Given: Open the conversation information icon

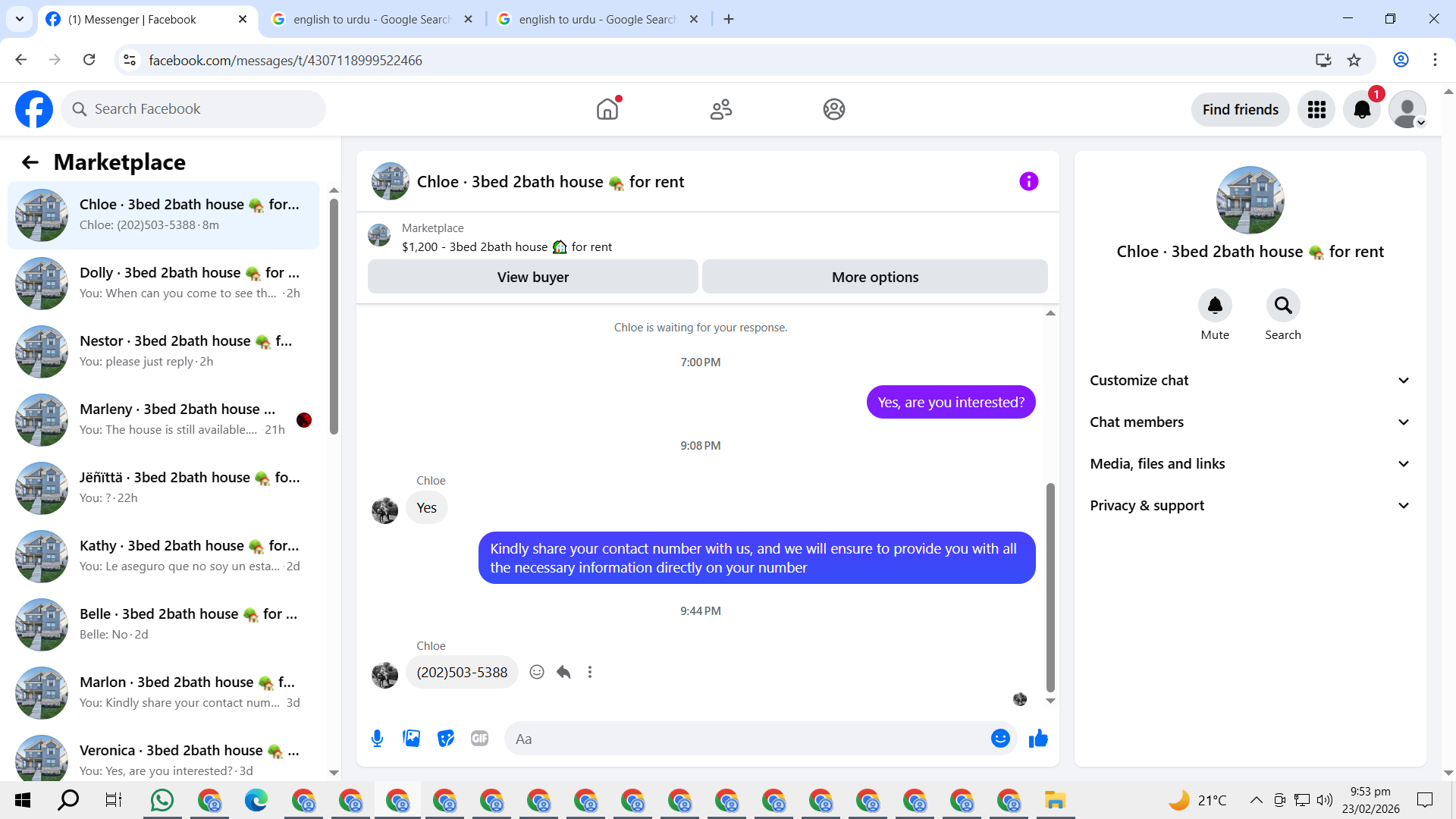Looking at the screenshot, I should pos(1028,181).
